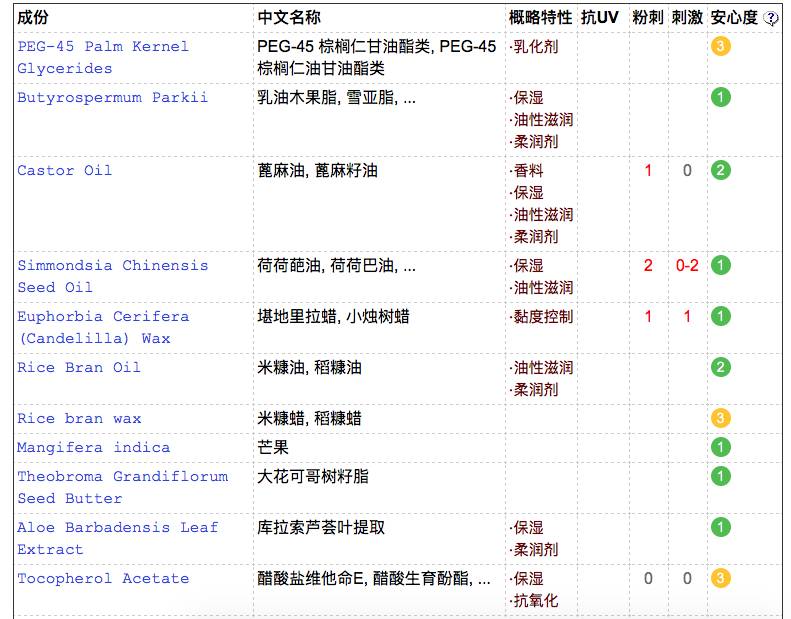Open Euphorbia Cerifera (Candelilla) Wax link
Screen dimensions: 791x619
103,327
